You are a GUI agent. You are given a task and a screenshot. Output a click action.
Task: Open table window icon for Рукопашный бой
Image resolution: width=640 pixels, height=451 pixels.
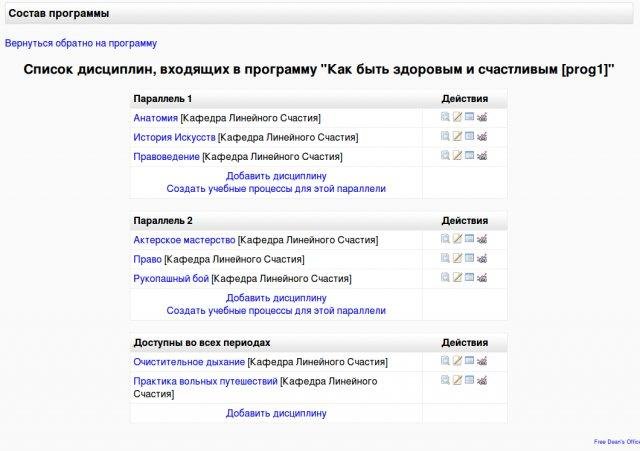469,278
